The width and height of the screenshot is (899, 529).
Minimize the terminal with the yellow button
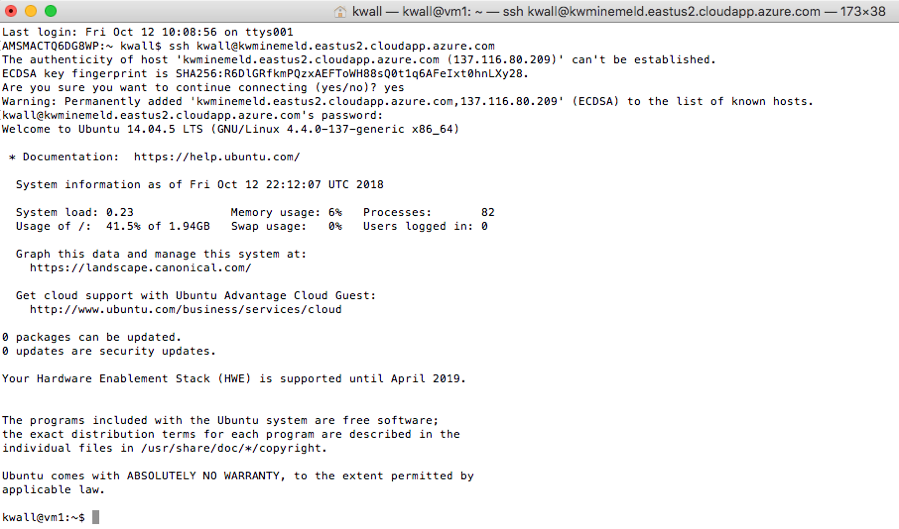[30, 11]
